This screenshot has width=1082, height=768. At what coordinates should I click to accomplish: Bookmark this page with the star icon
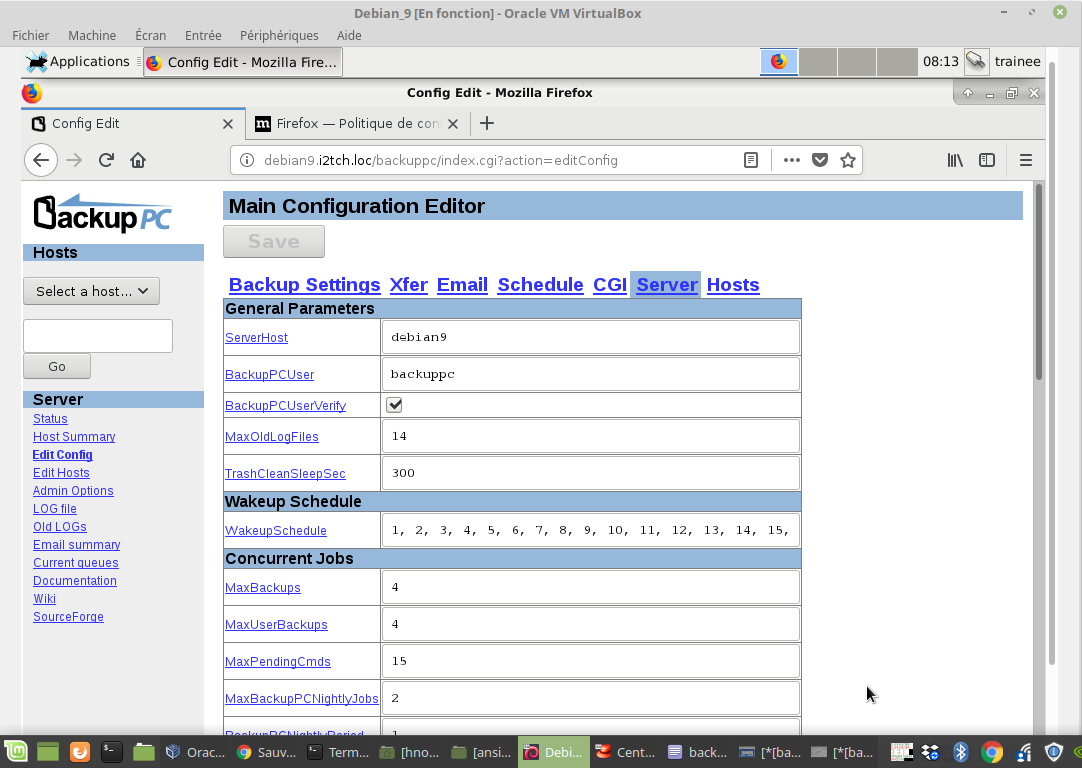click(848, 160)
